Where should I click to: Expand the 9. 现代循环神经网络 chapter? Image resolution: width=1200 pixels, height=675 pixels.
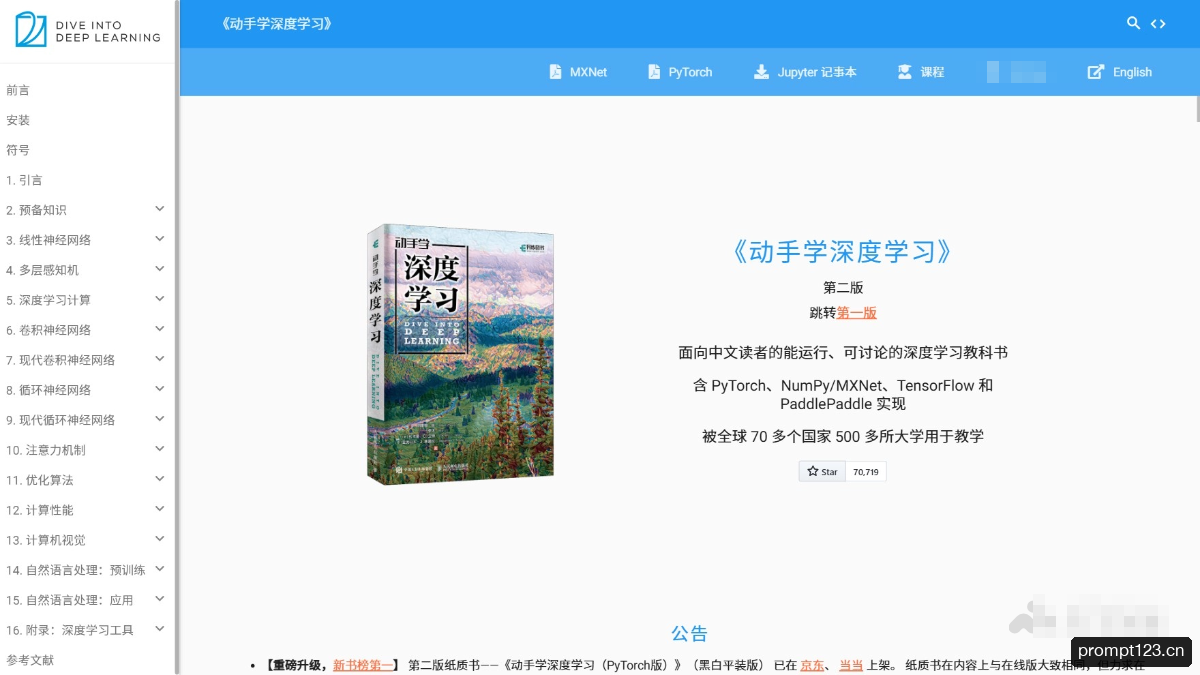pyautogui.click(x=160, y=419)
